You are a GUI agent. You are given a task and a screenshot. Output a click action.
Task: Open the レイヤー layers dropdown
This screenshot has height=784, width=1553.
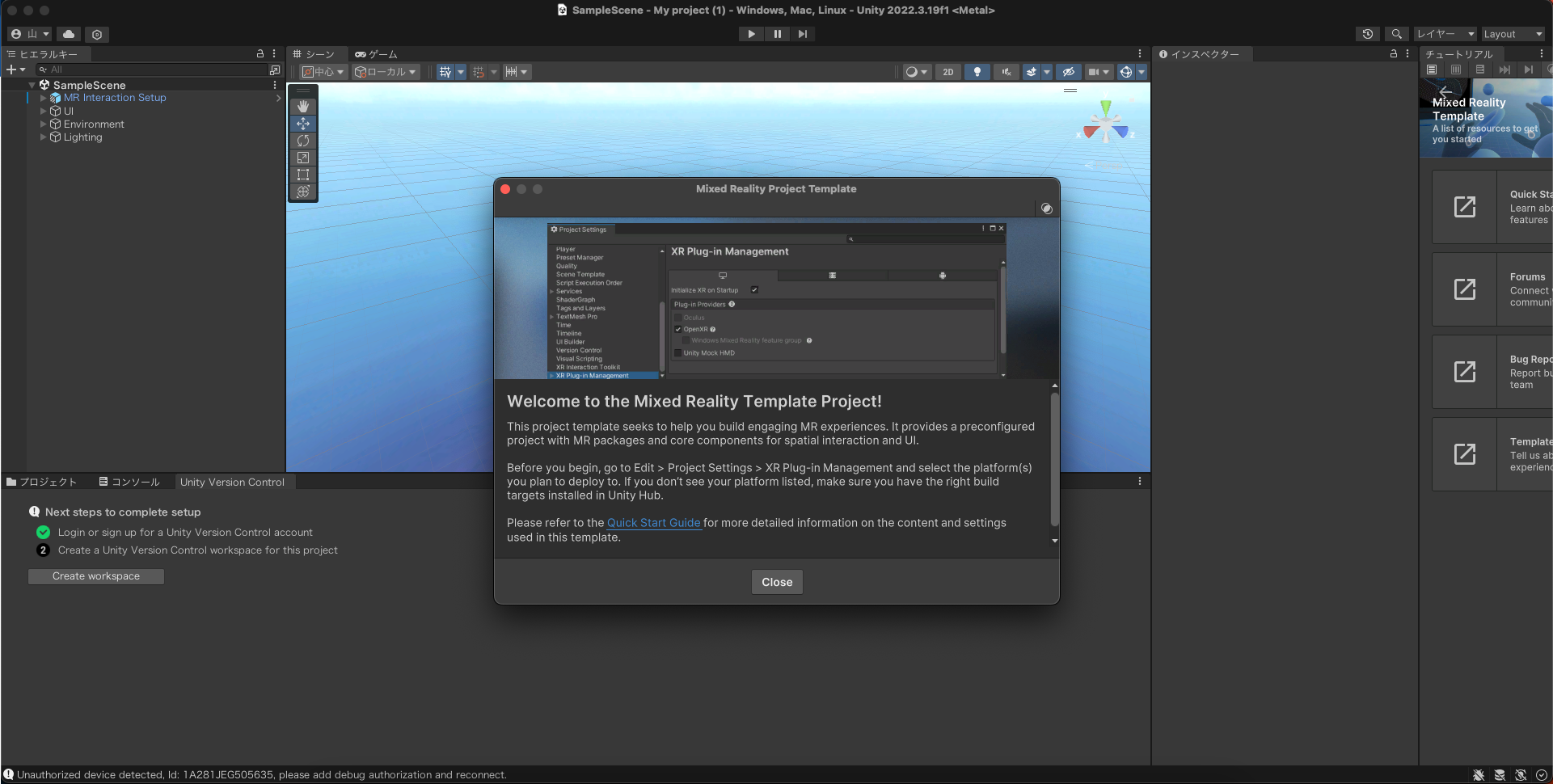tap(1445, 34)
